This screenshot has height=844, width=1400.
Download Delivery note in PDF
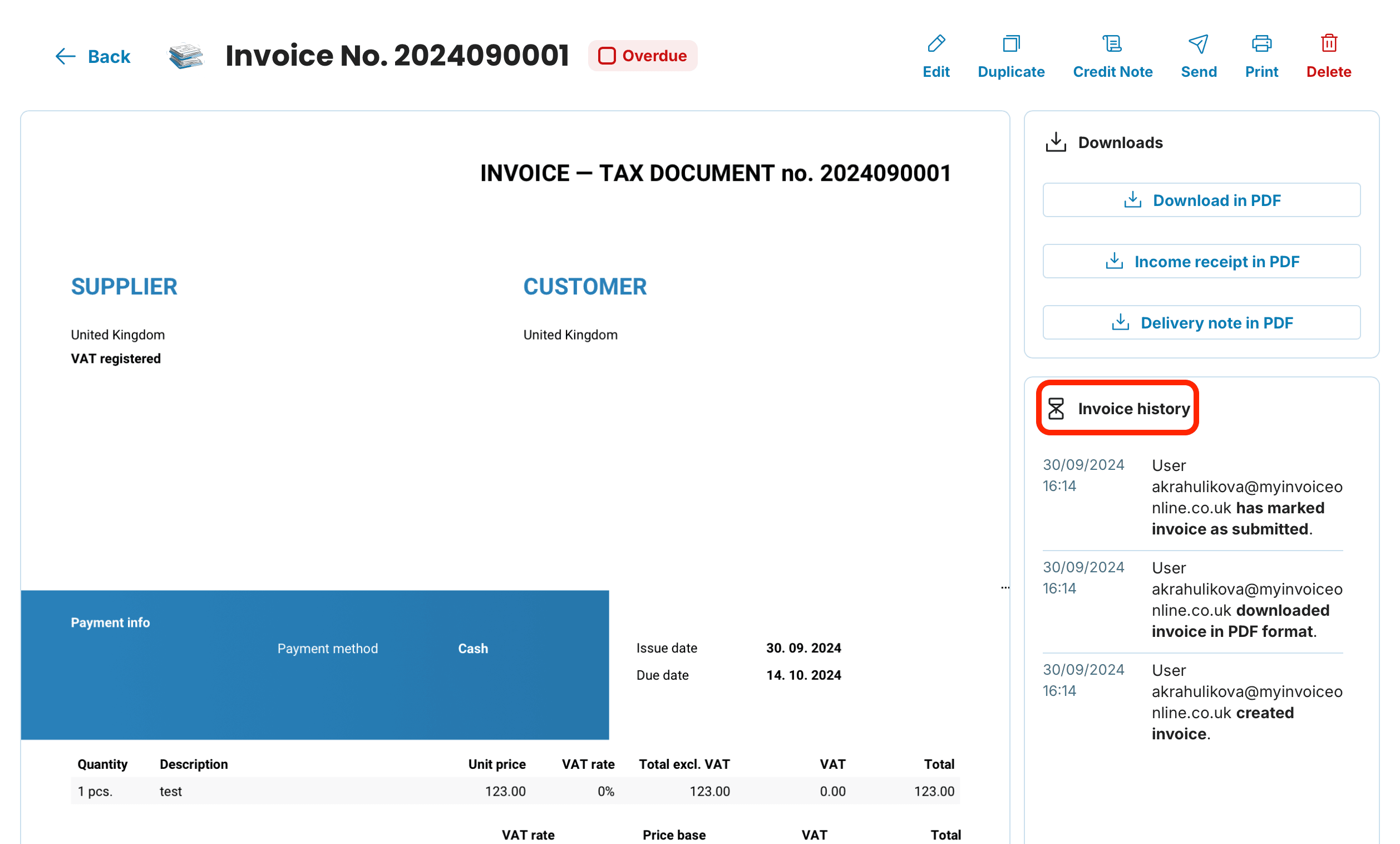pos(1201,323)
